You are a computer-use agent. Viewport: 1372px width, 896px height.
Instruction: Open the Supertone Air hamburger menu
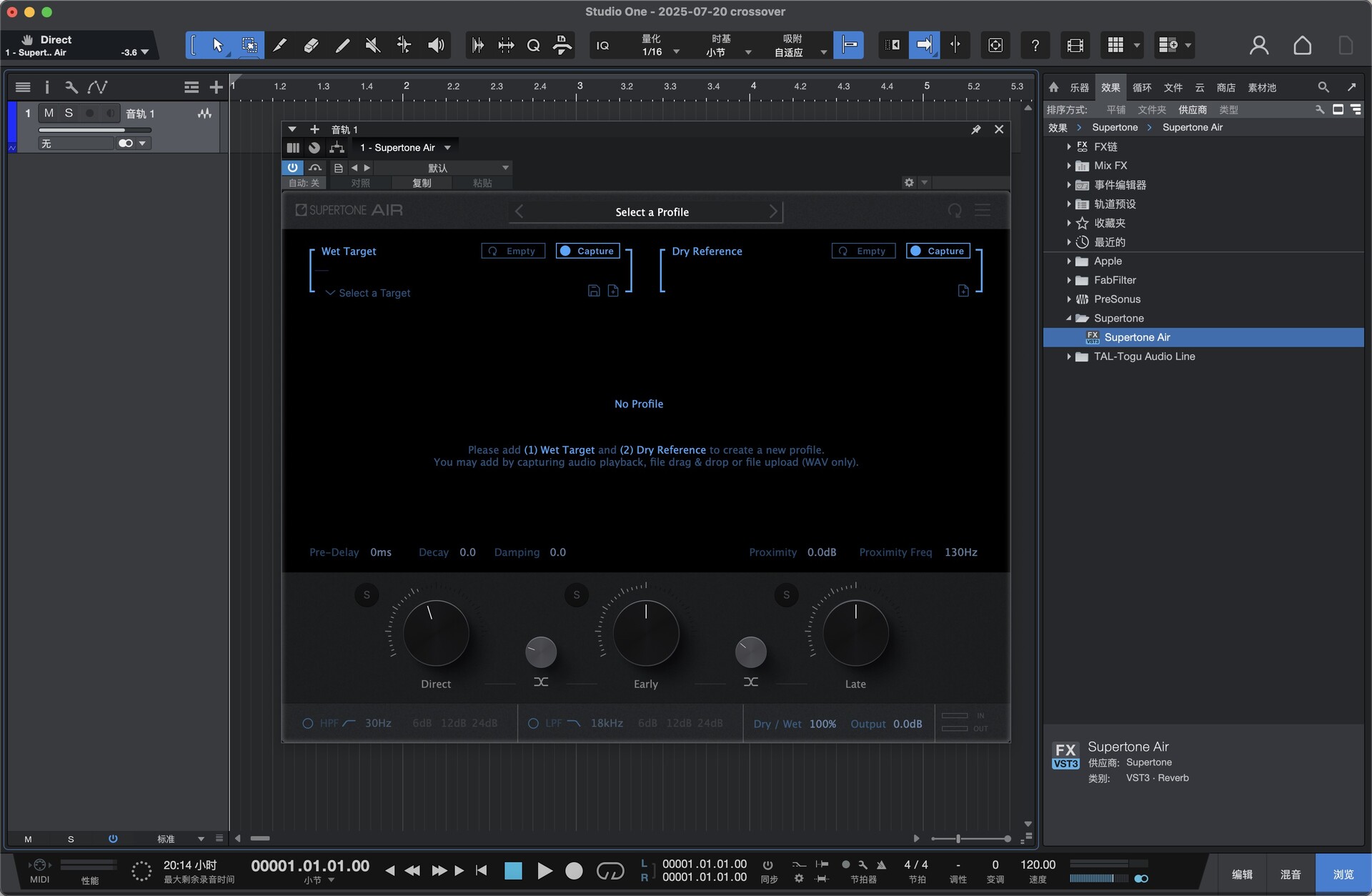983,210
